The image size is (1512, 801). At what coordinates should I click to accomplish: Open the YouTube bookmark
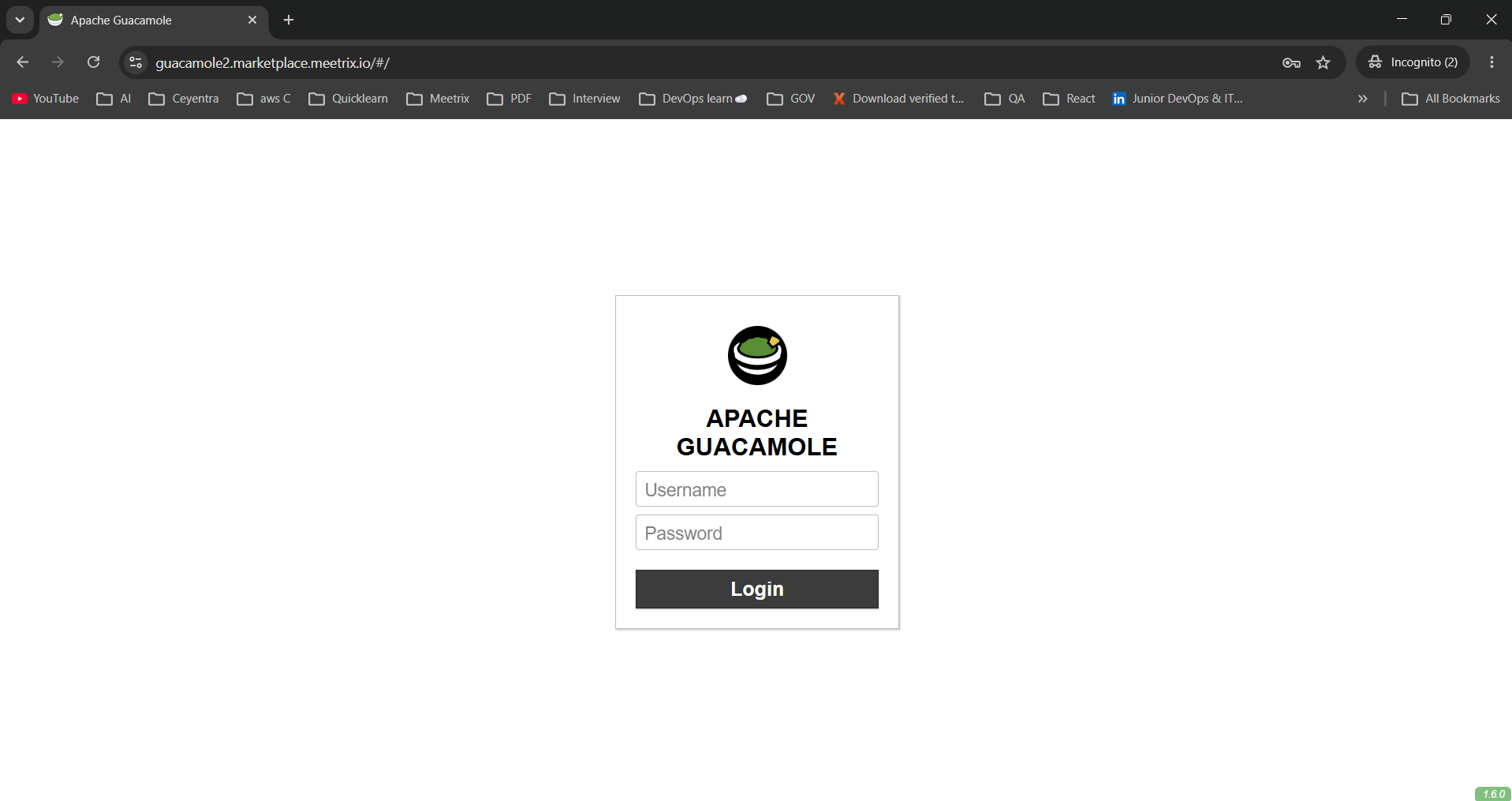46,99
